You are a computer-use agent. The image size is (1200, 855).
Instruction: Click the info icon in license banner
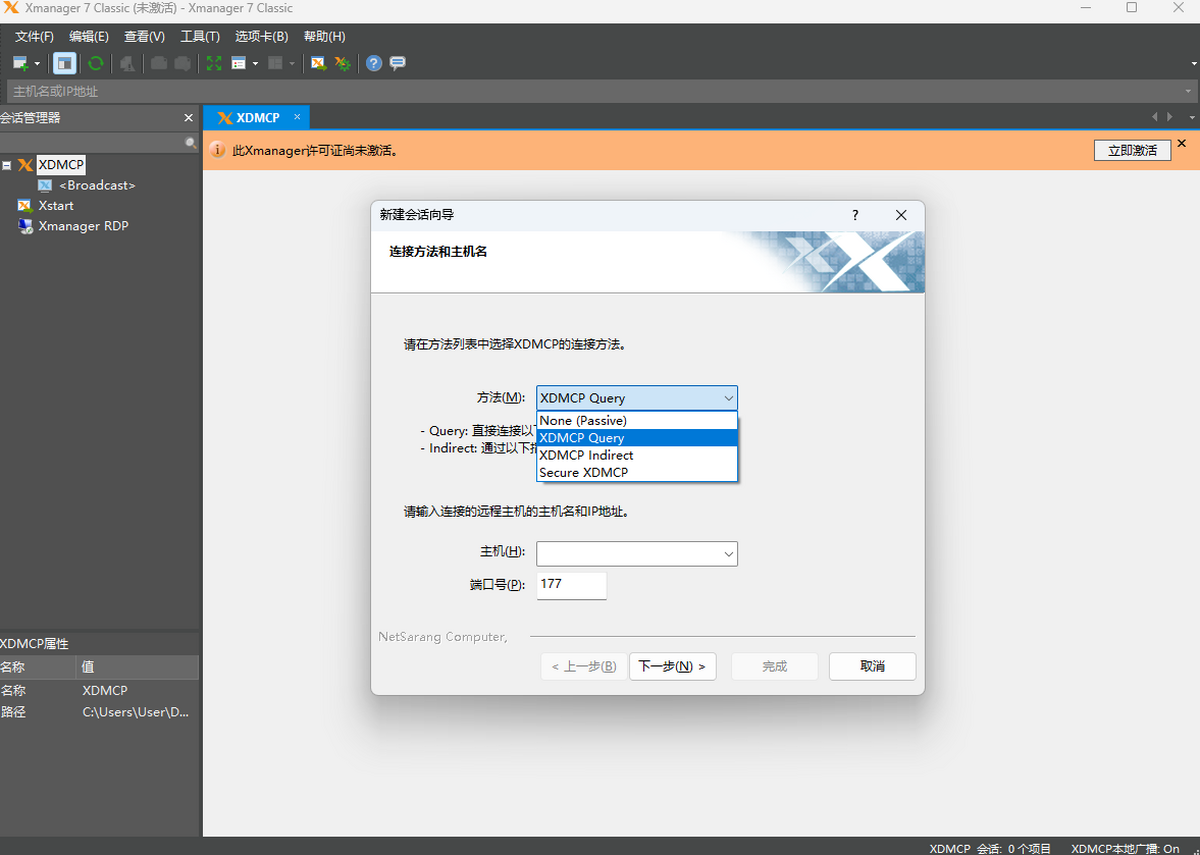217,150
